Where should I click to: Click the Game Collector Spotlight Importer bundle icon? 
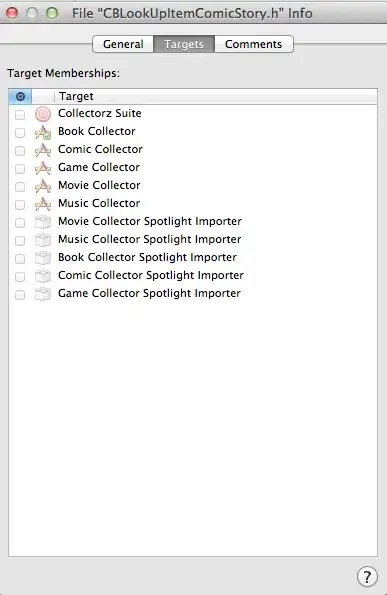(43, 294)
